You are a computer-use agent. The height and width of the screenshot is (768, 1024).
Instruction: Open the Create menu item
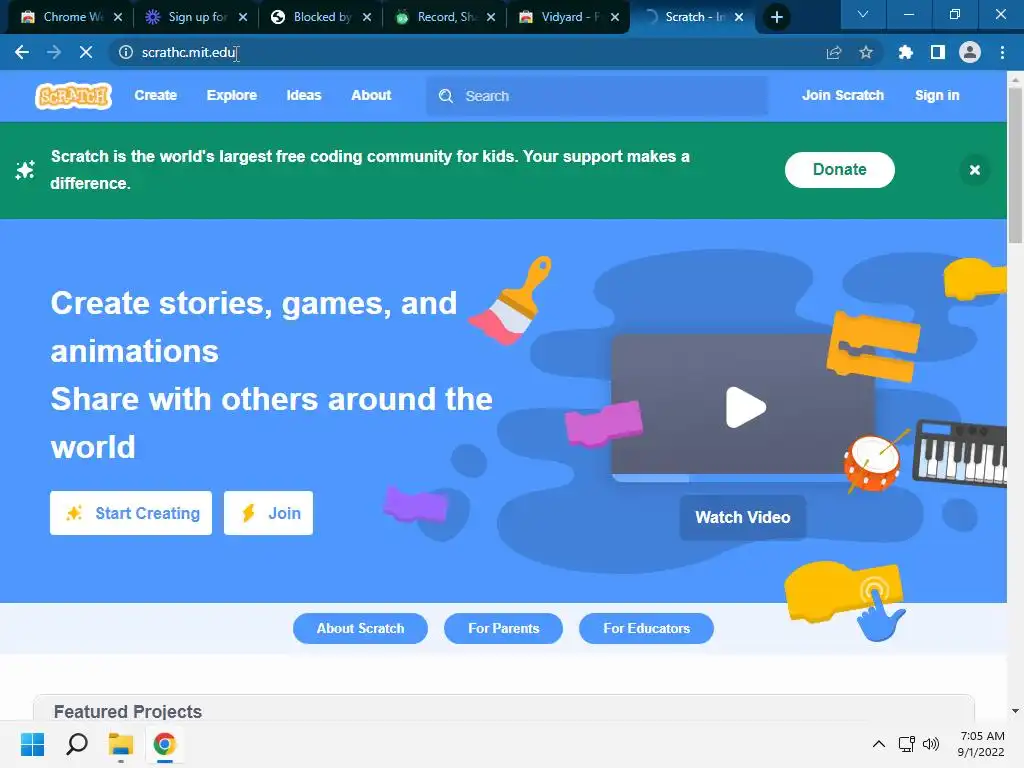(x=155, y=95)
